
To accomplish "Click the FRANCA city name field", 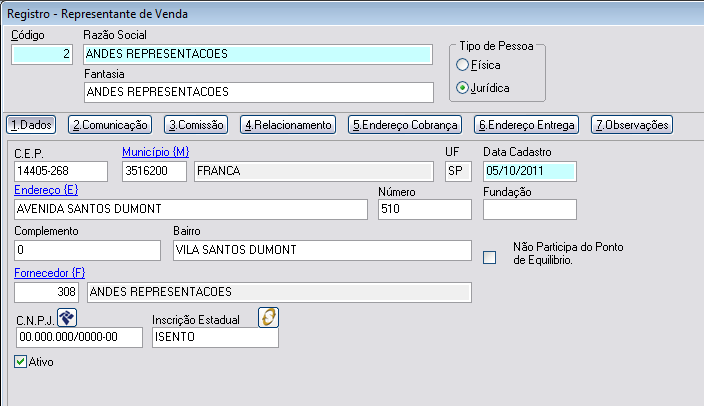I will [x=314, y=171].
